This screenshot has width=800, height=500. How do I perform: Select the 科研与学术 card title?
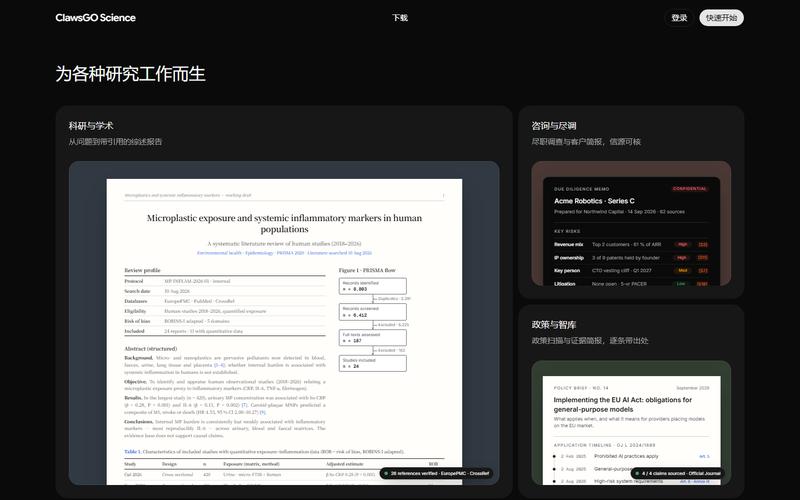point(91,126)
